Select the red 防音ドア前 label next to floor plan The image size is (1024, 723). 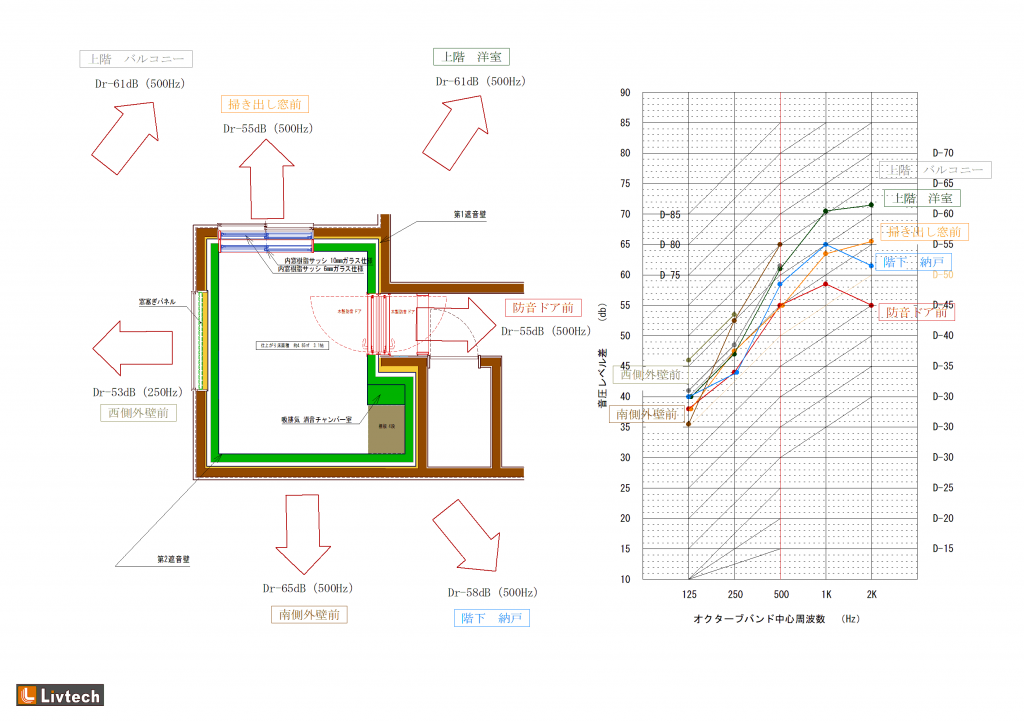click(543, 308)
